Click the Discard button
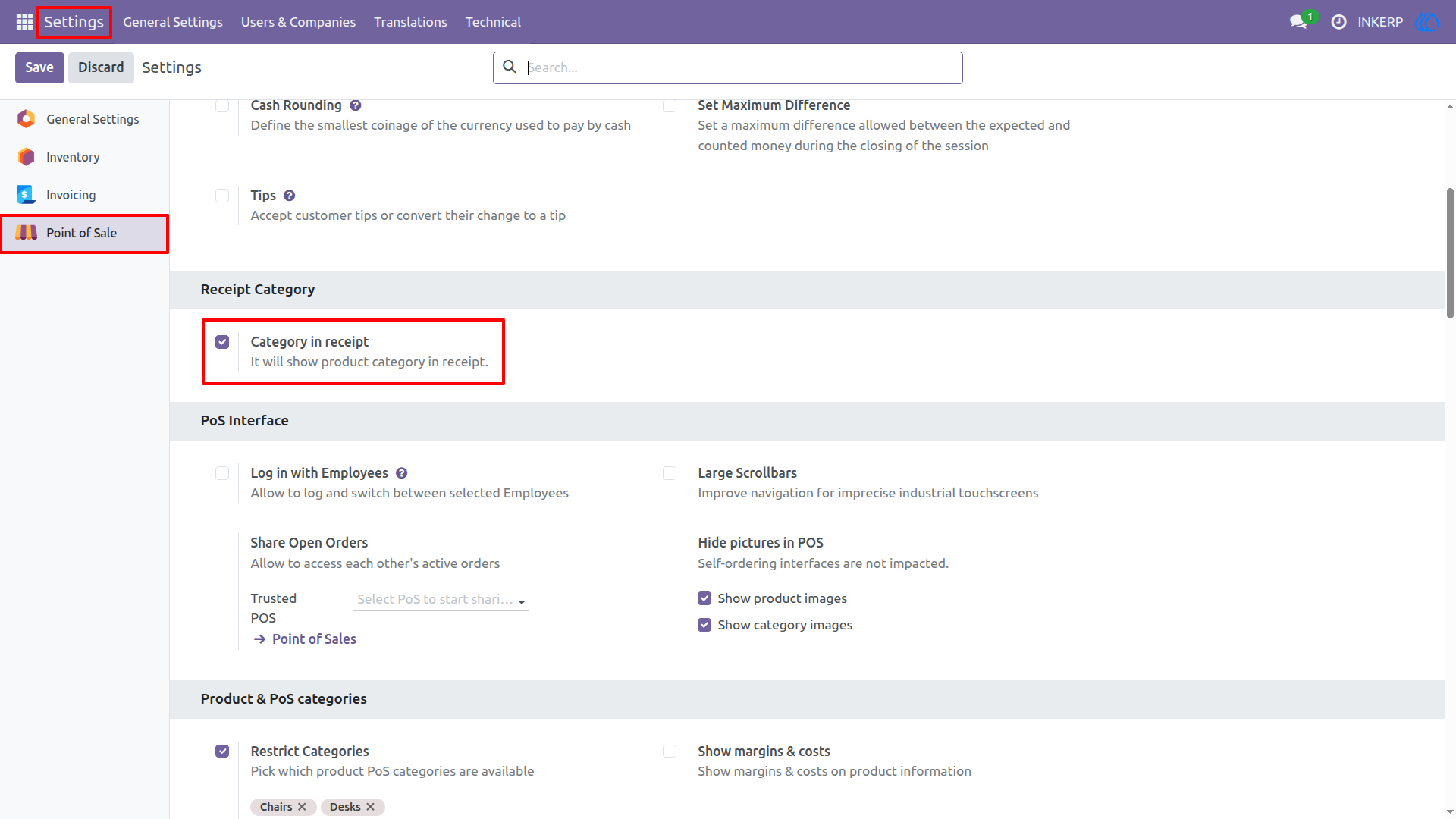The height and width of the screenshot is (819, 1456). click(x=101, y=67)
